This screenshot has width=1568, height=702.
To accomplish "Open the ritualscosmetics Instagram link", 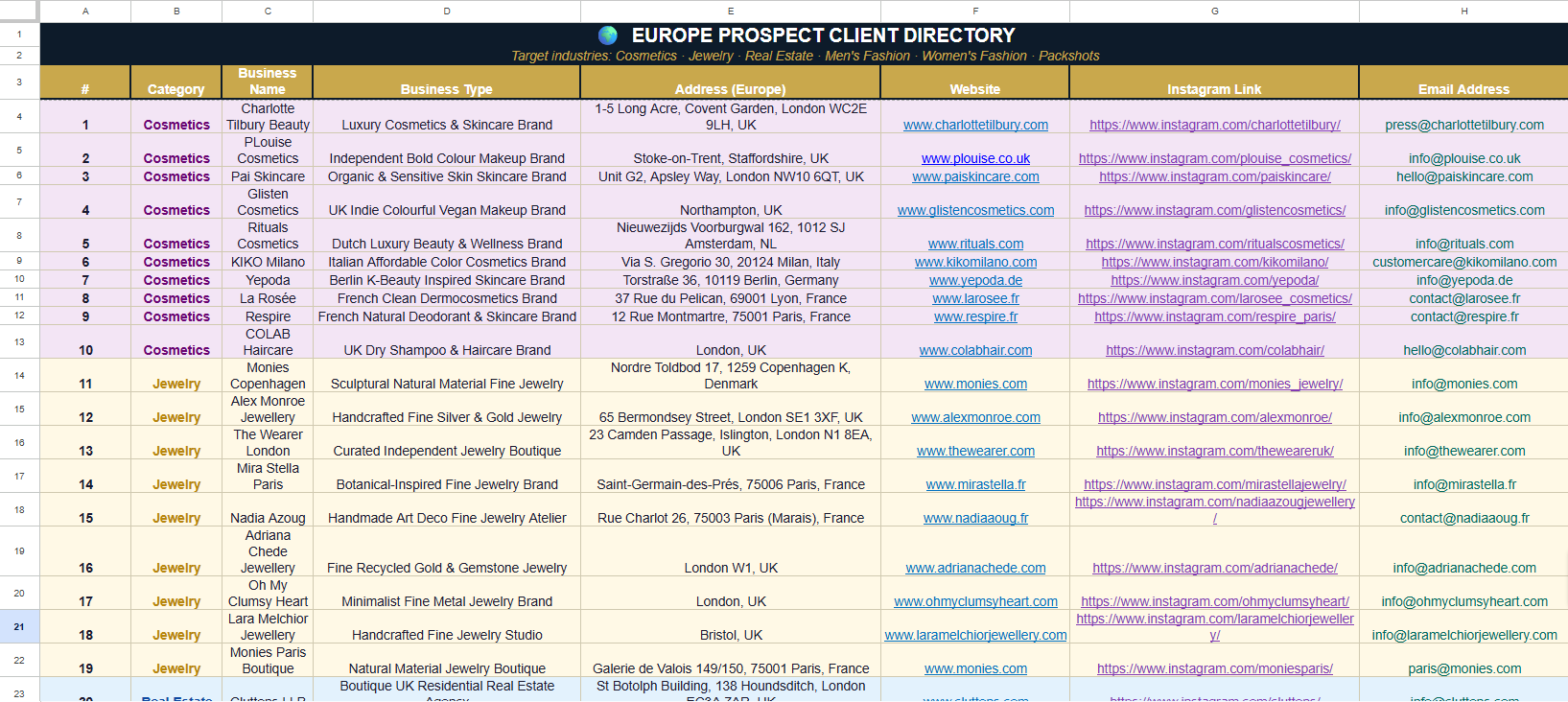I will (x=1214, y=244).
